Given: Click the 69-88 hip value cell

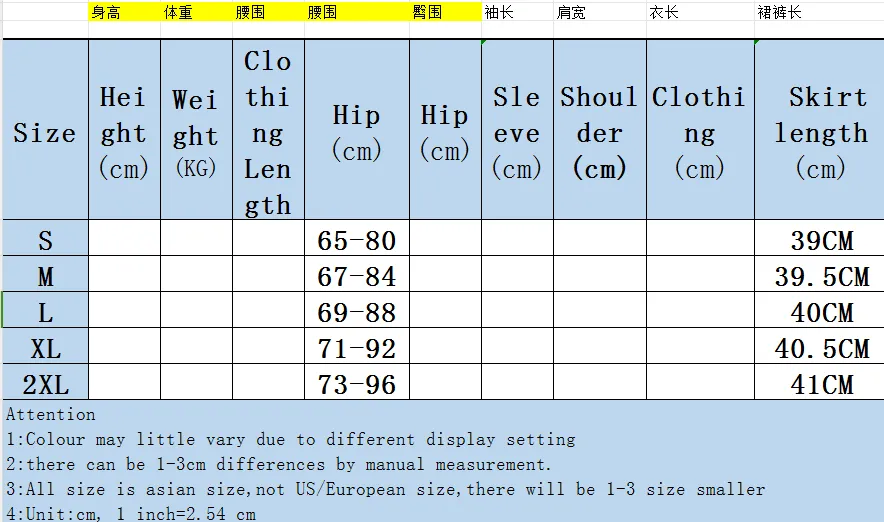Looking at the screenshot, I should pyautogui.click(x=357, y=312).
